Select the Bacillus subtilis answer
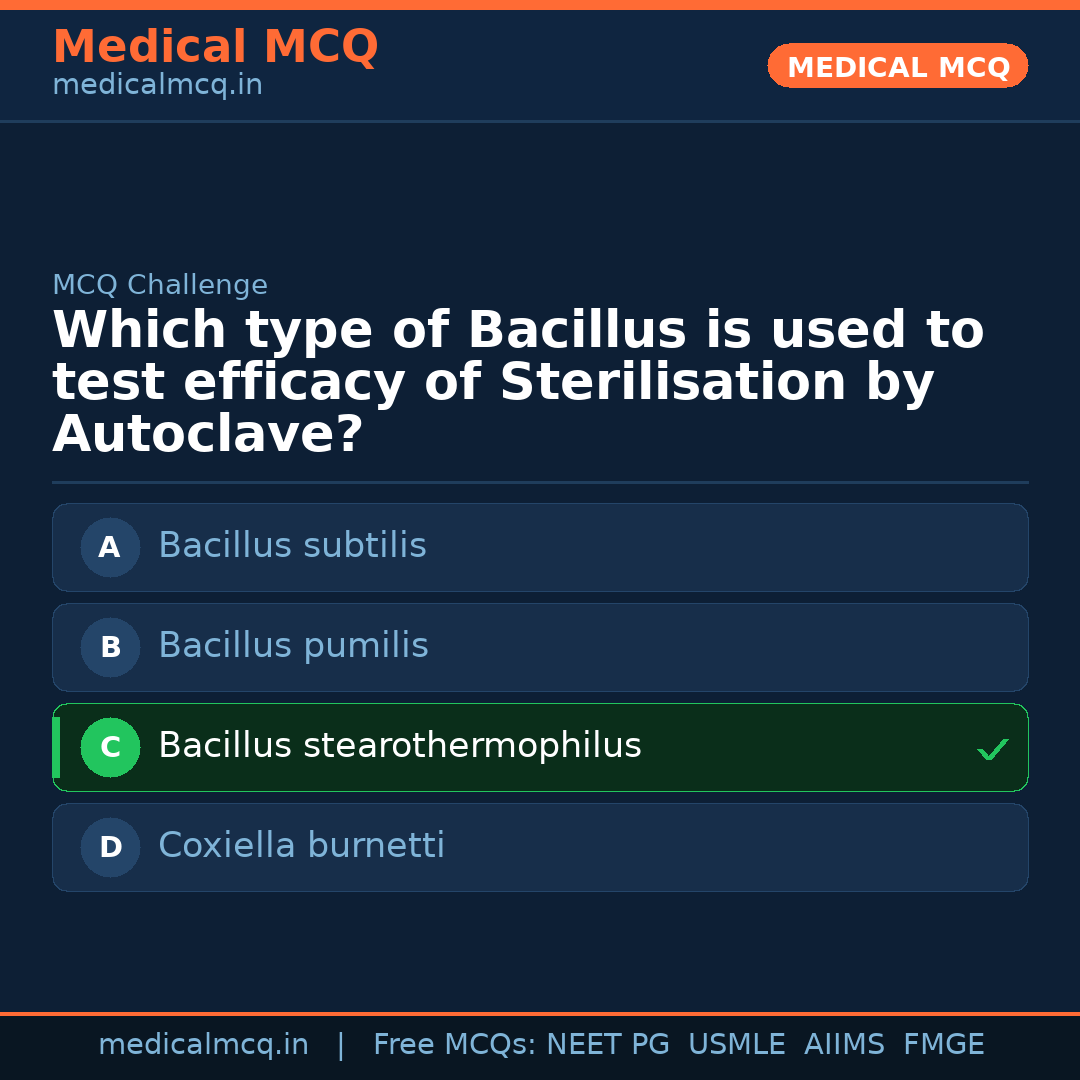Viewport: 1080px width, 1080px height. coord(292,546)
